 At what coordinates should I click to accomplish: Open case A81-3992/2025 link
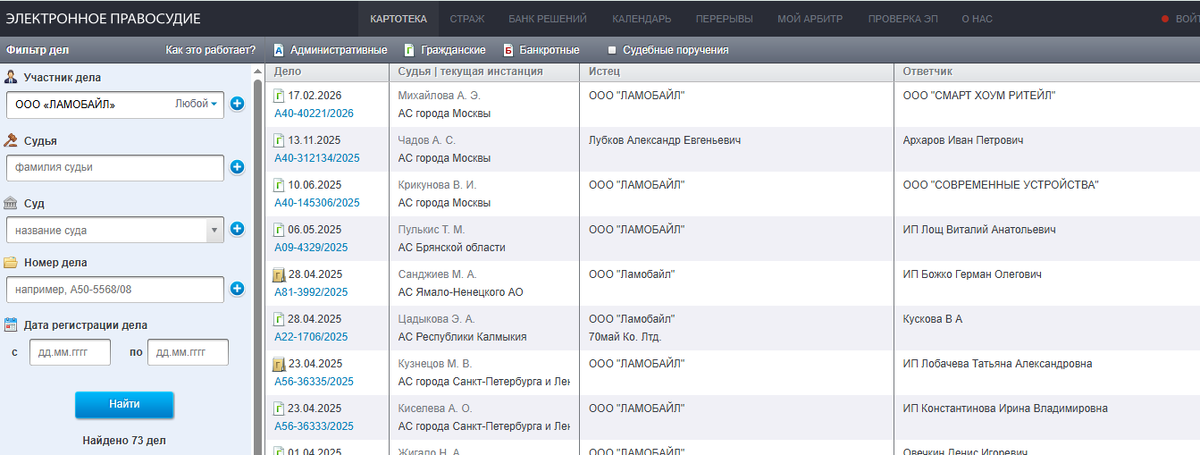[x=311, y=292]
